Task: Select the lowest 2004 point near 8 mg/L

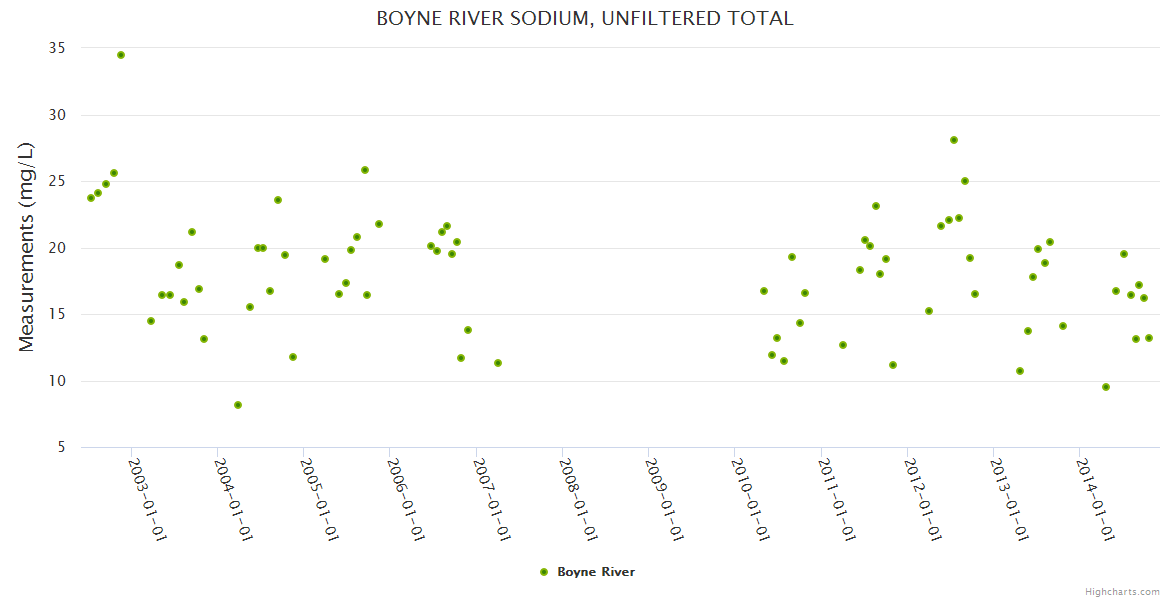Action: coord(238,405)
